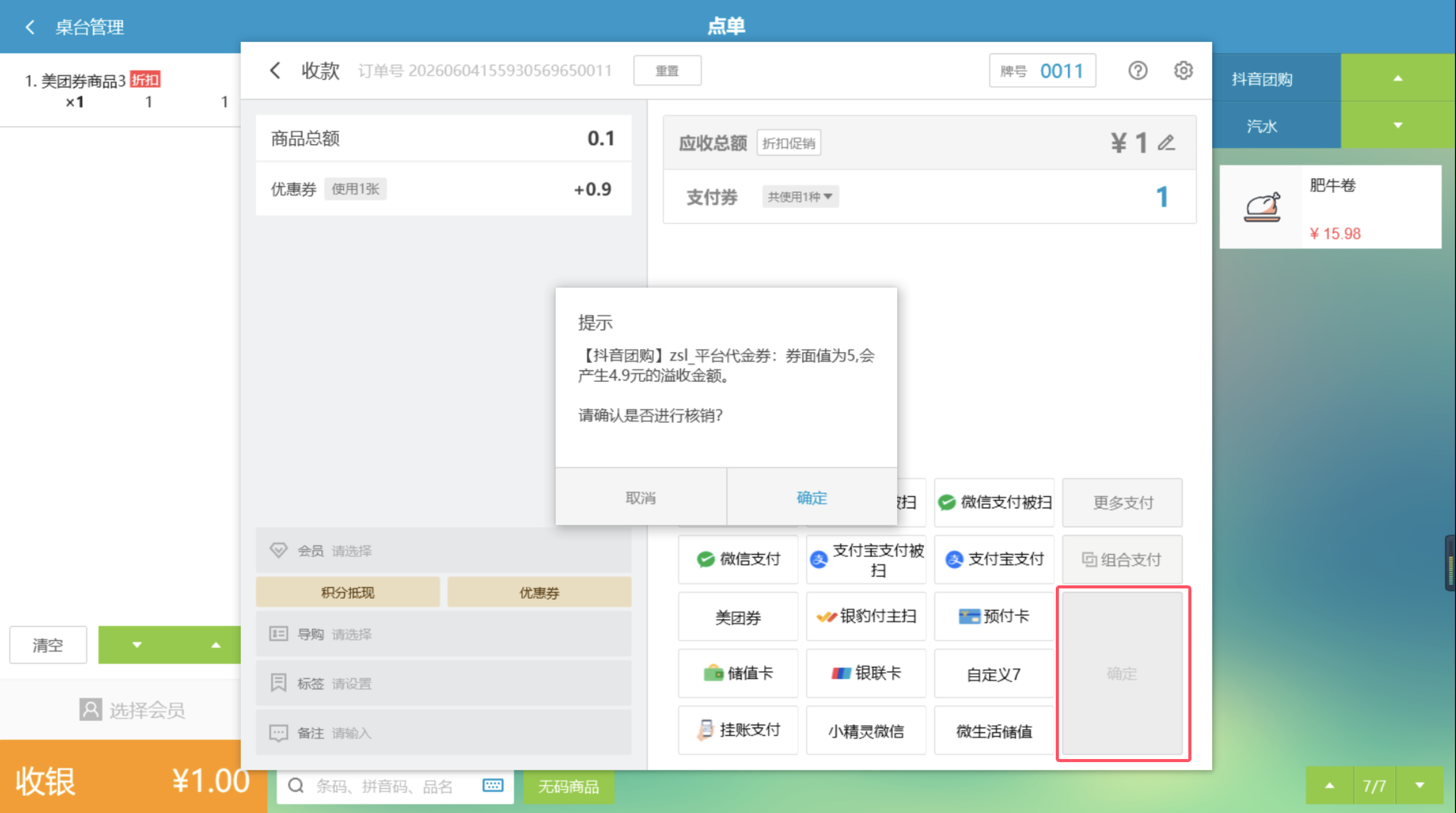Select 支付宝支付被扫 payment method
Viewport: 1456px width, 813px height.
tap(866, 559)
